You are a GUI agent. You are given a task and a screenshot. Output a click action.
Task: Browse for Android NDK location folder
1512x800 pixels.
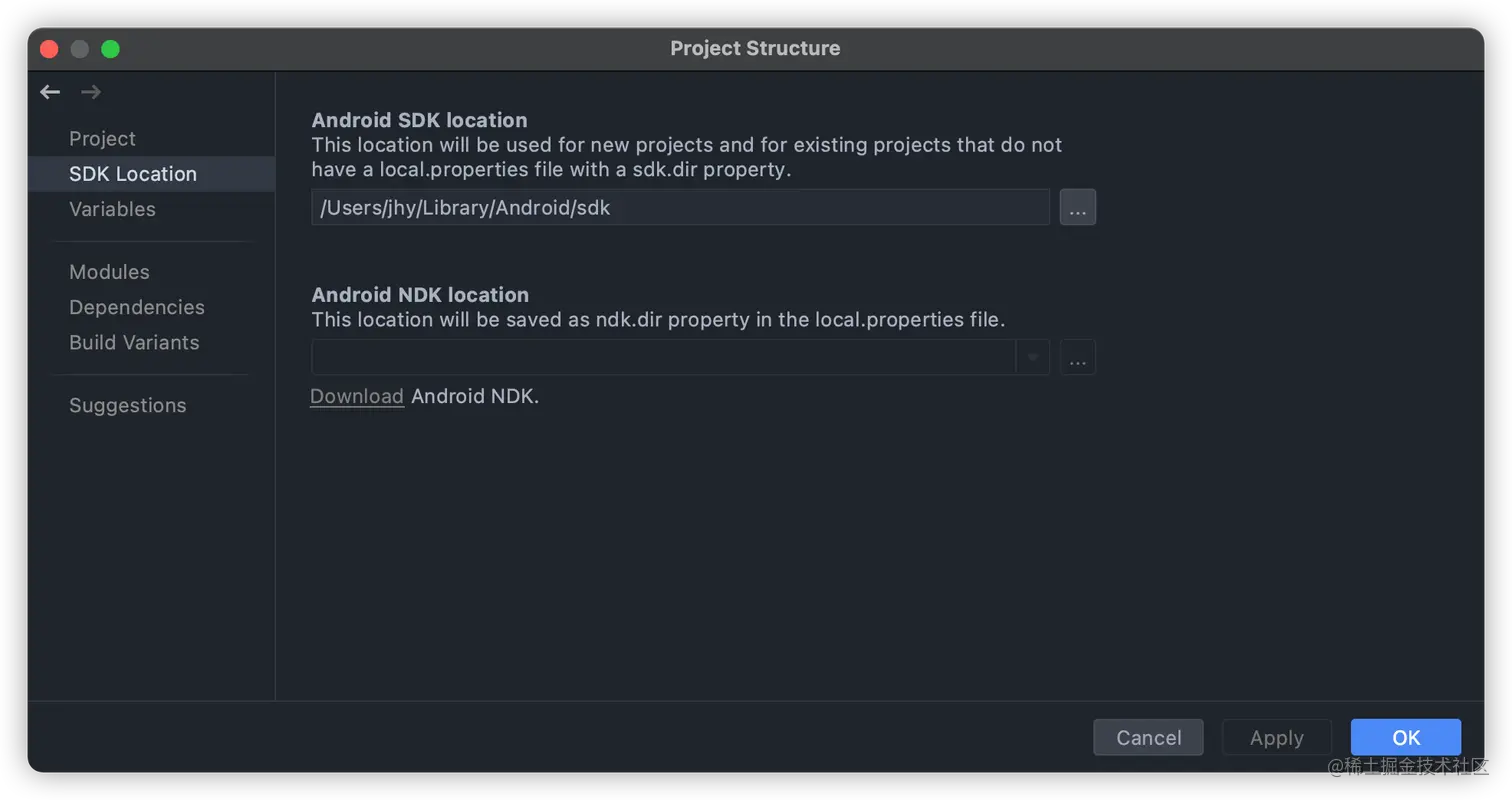click(1077, 358)
